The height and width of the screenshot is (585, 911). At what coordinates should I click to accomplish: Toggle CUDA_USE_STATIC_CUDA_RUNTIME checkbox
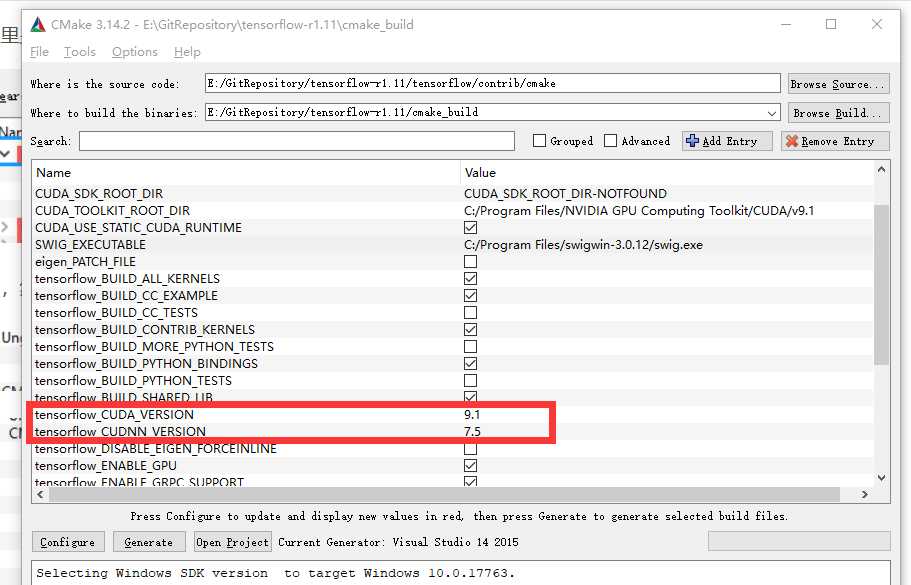click(471, 228)
